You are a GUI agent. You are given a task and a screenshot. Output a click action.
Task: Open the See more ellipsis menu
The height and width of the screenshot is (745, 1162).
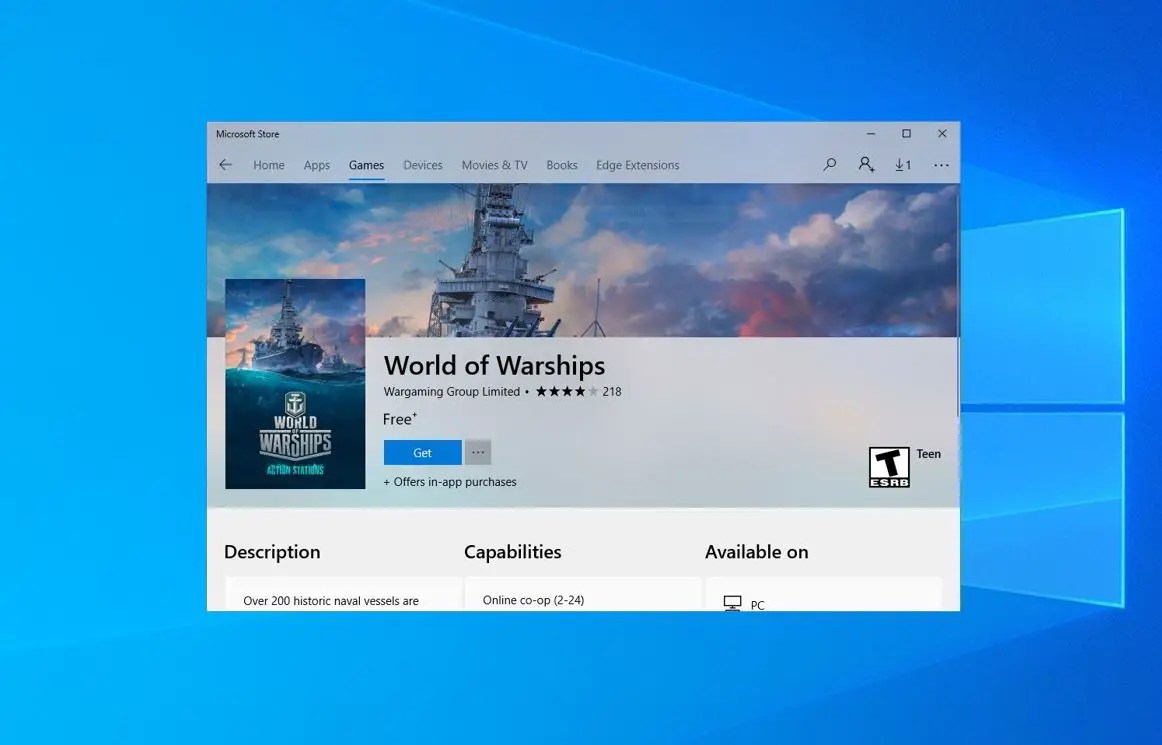[x=941, y=164]
